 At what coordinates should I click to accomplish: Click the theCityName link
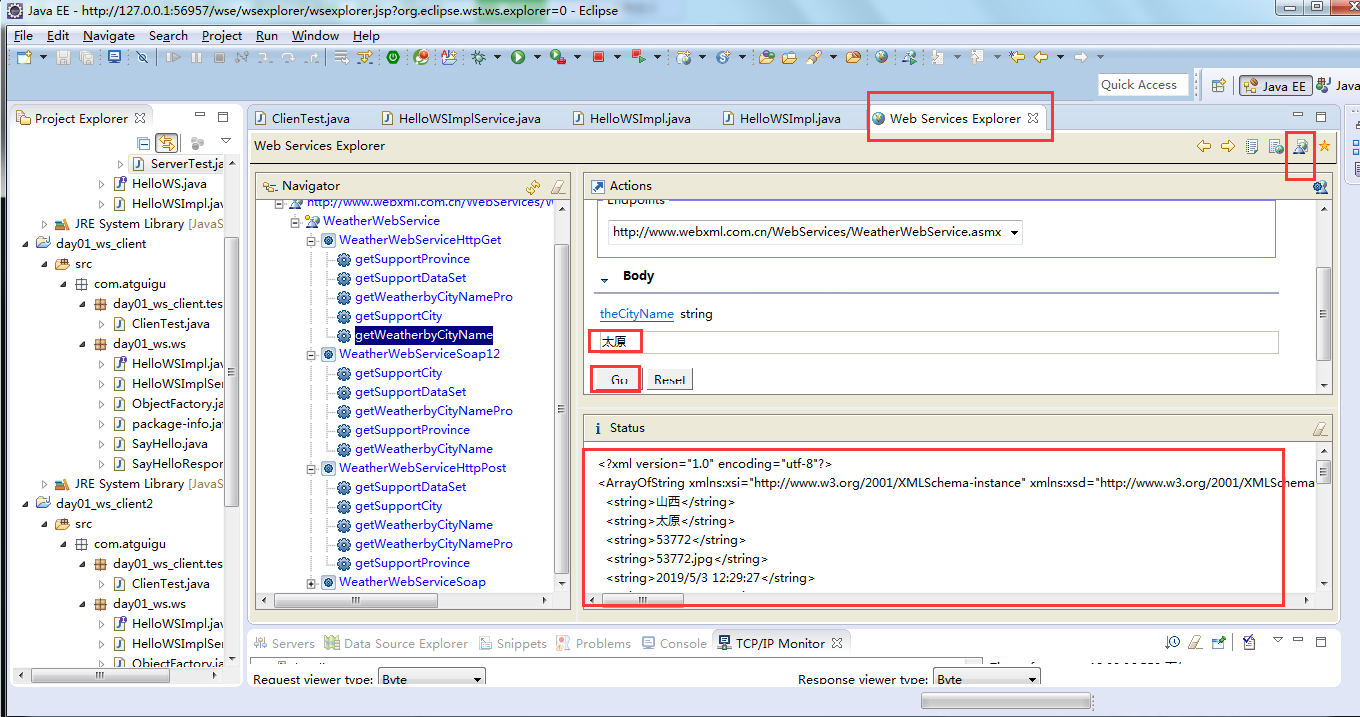click(x=636, y=314)
